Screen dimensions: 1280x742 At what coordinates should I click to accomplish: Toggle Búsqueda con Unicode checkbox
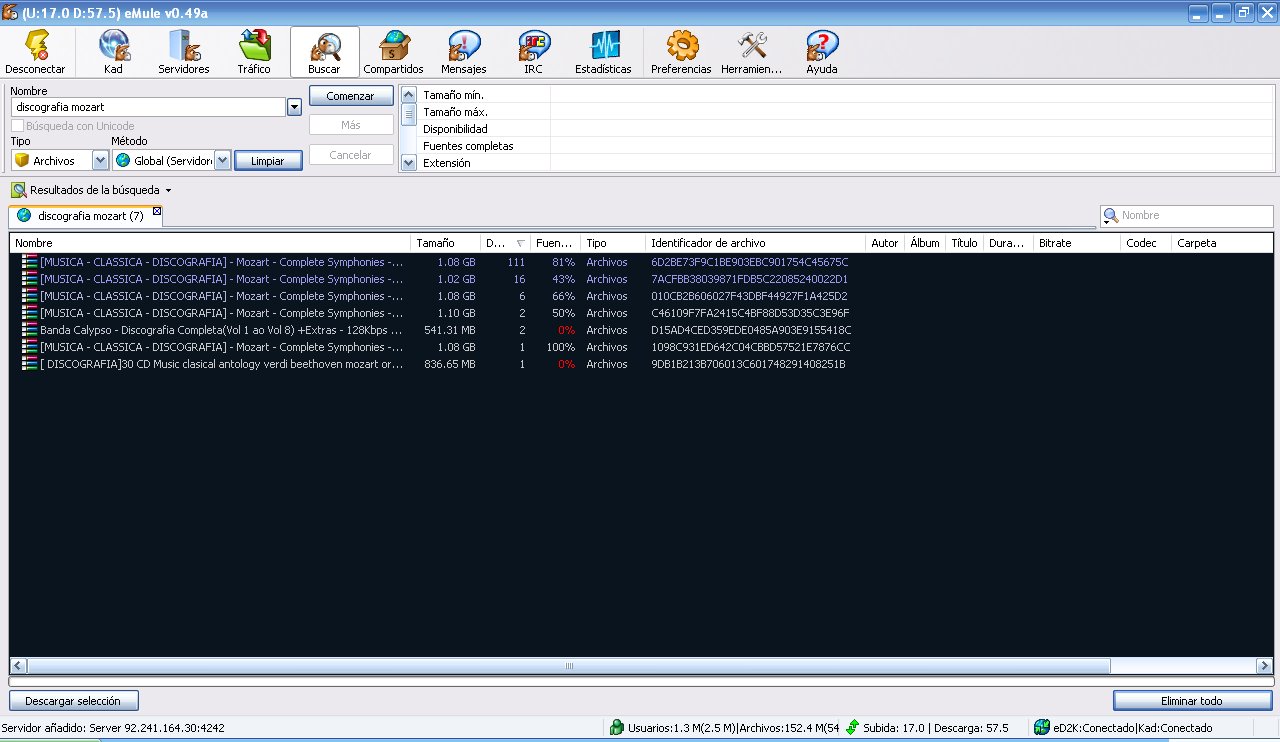tap(17, 126)
